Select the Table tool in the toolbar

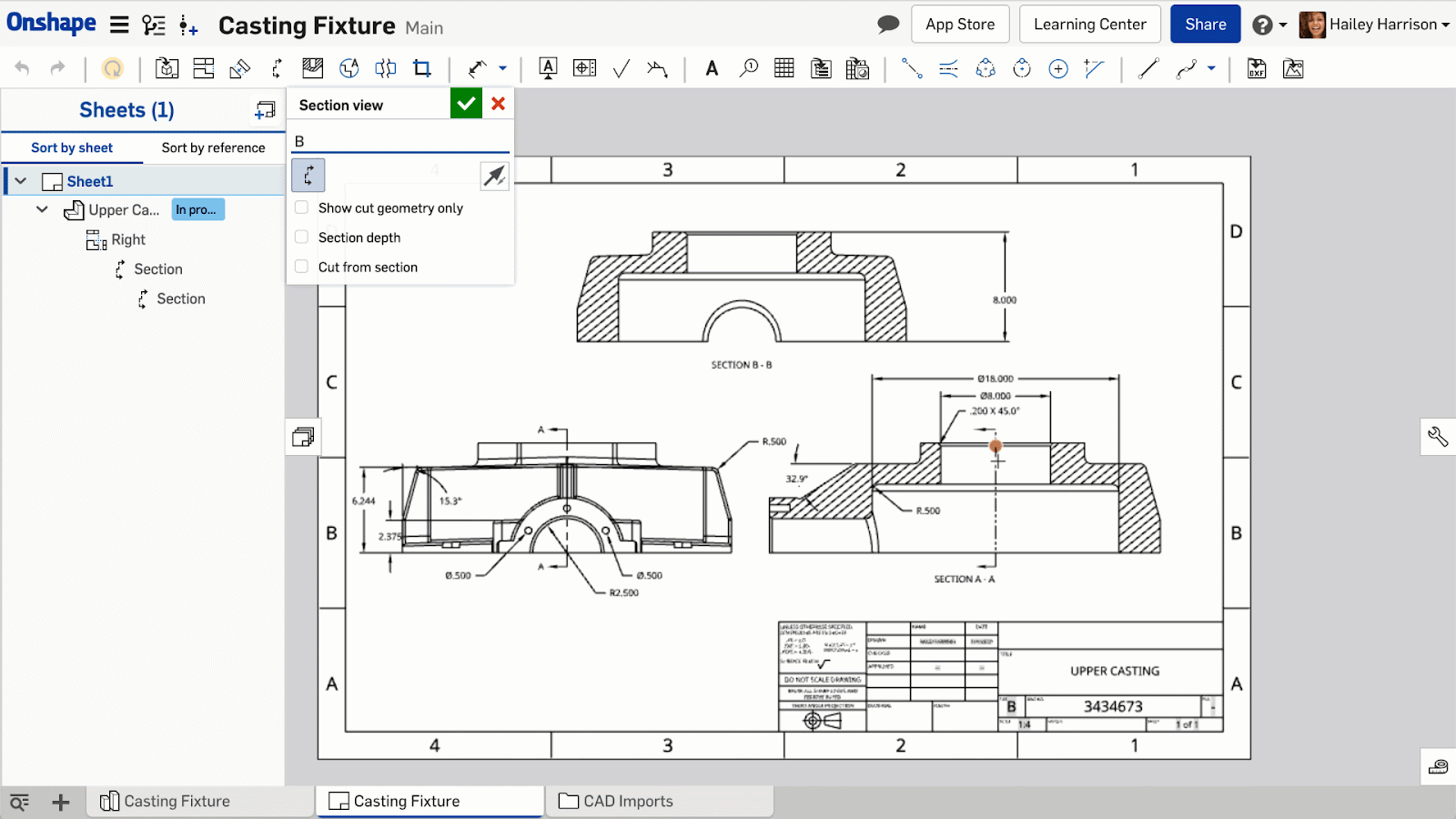pos(784,68)
